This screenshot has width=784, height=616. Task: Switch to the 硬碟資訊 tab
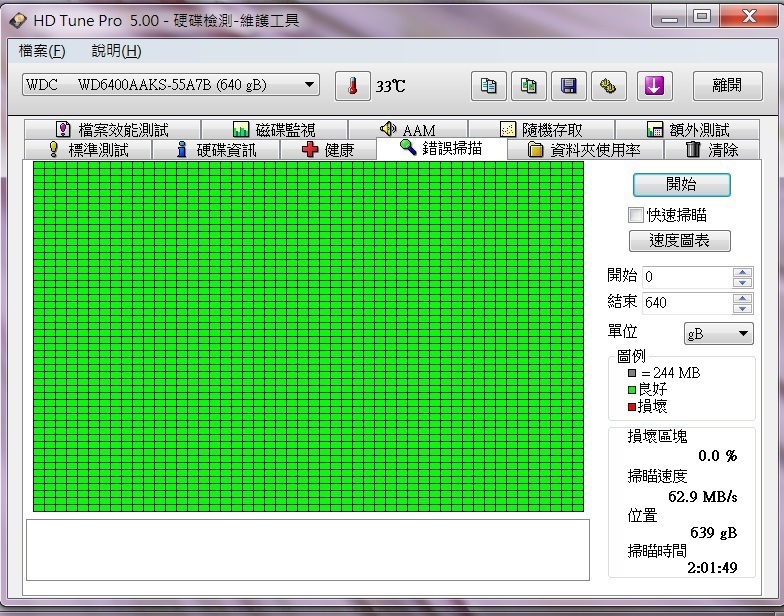[x=216, y=150]
